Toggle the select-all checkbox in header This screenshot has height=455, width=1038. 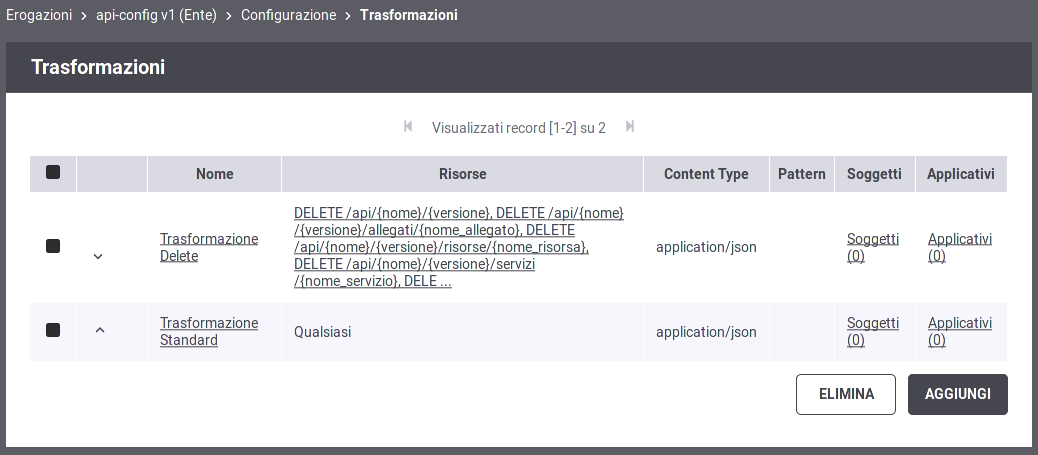point(53,172)
